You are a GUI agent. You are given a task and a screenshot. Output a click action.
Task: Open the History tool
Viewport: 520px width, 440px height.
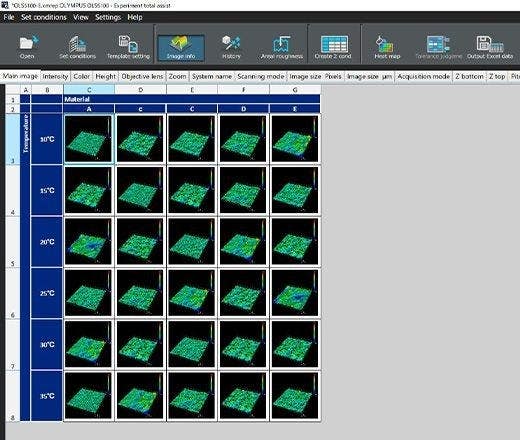click(231, 48)
